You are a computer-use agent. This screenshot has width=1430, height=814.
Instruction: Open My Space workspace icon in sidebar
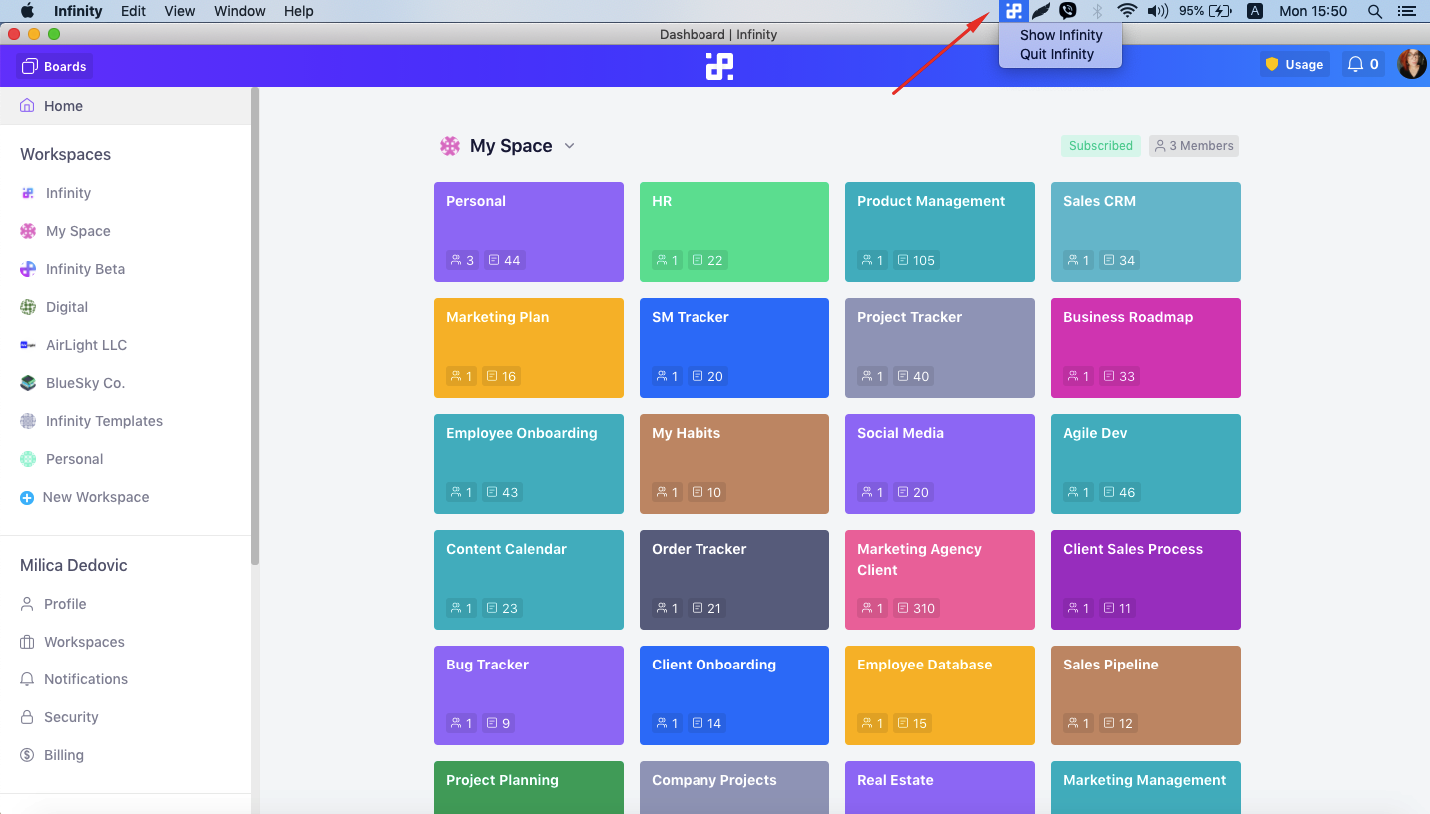point(28,231)
